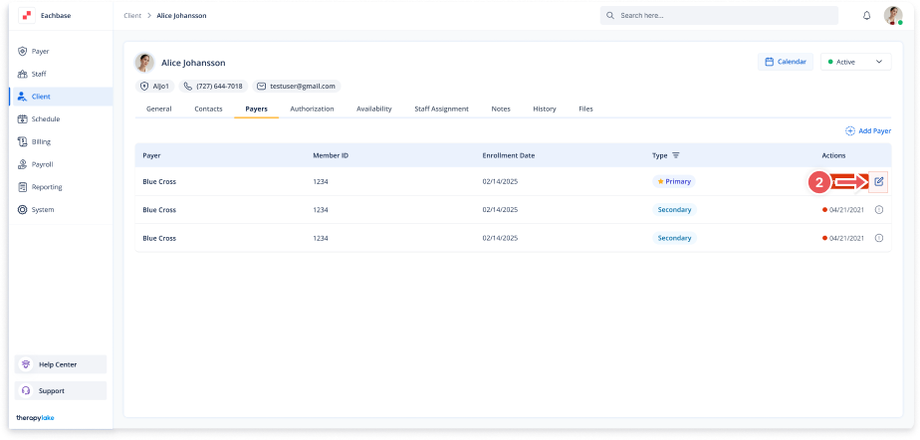Expand the Active status dropdown
Viewport: 920px width, 440px height.
pos(855,62)
